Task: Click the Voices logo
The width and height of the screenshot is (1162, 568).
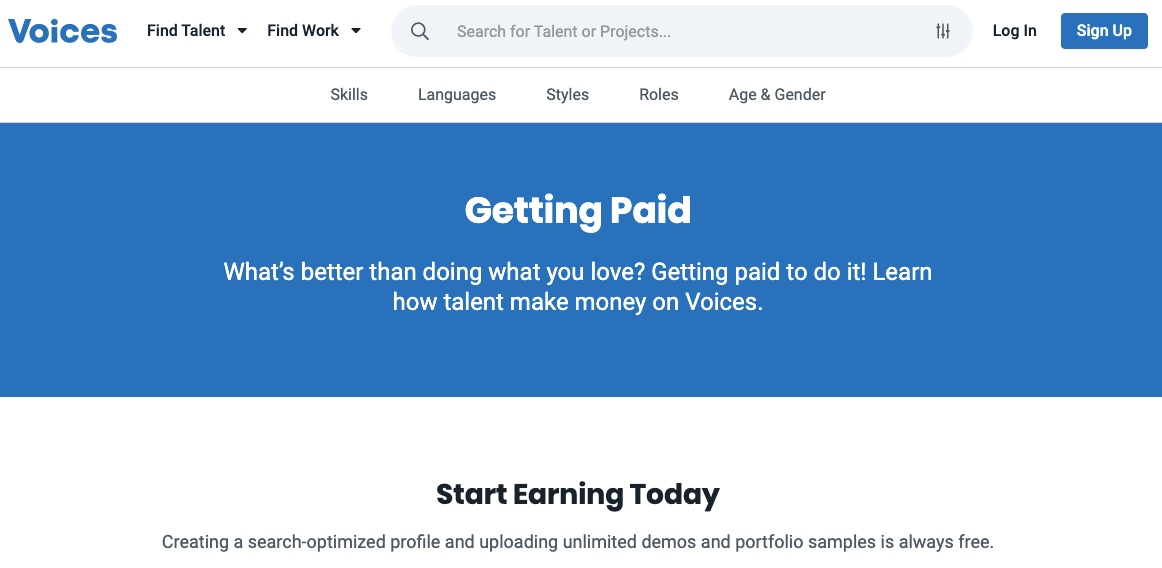Action: click(63, 31)
